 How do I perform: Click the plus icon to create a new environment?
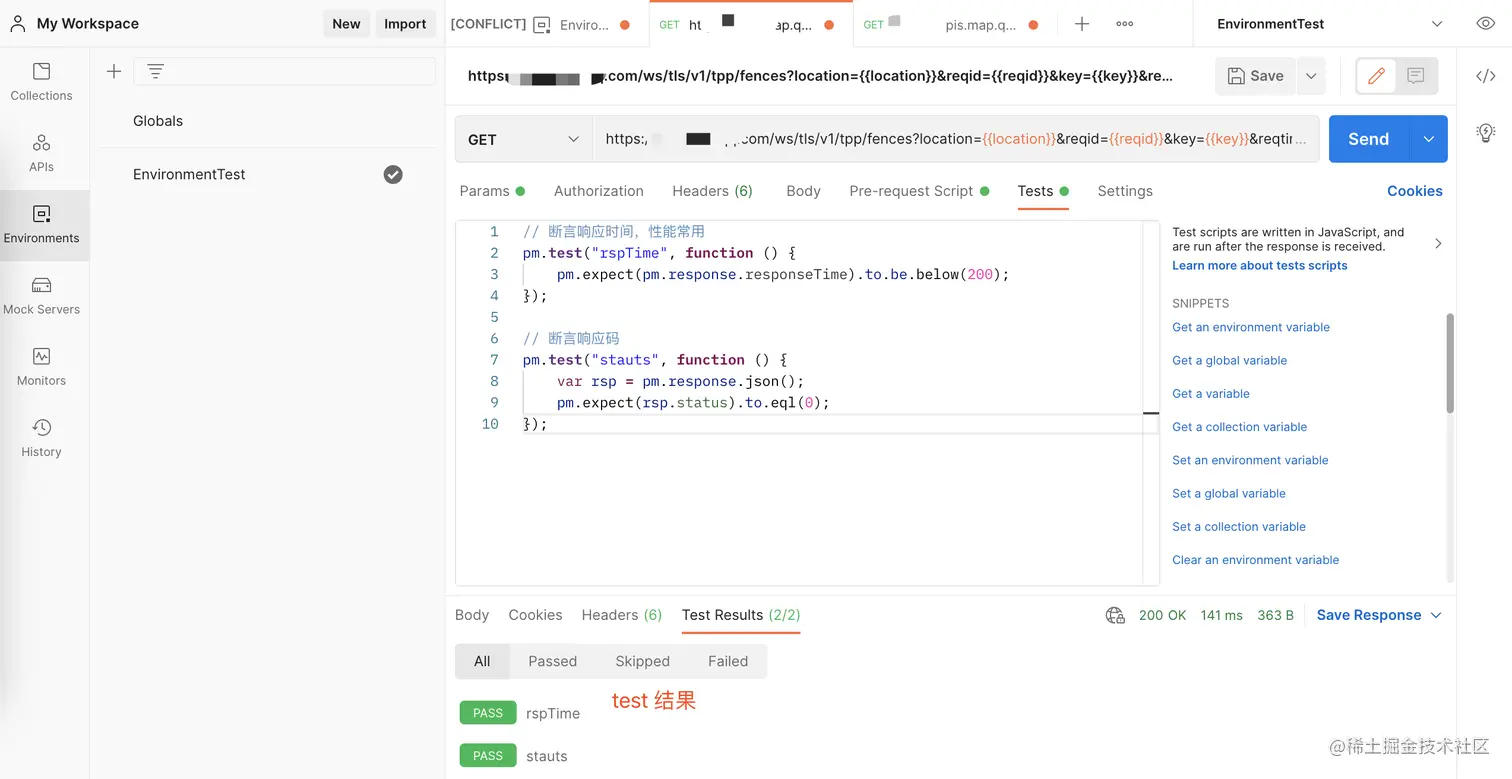coord(114,71)
